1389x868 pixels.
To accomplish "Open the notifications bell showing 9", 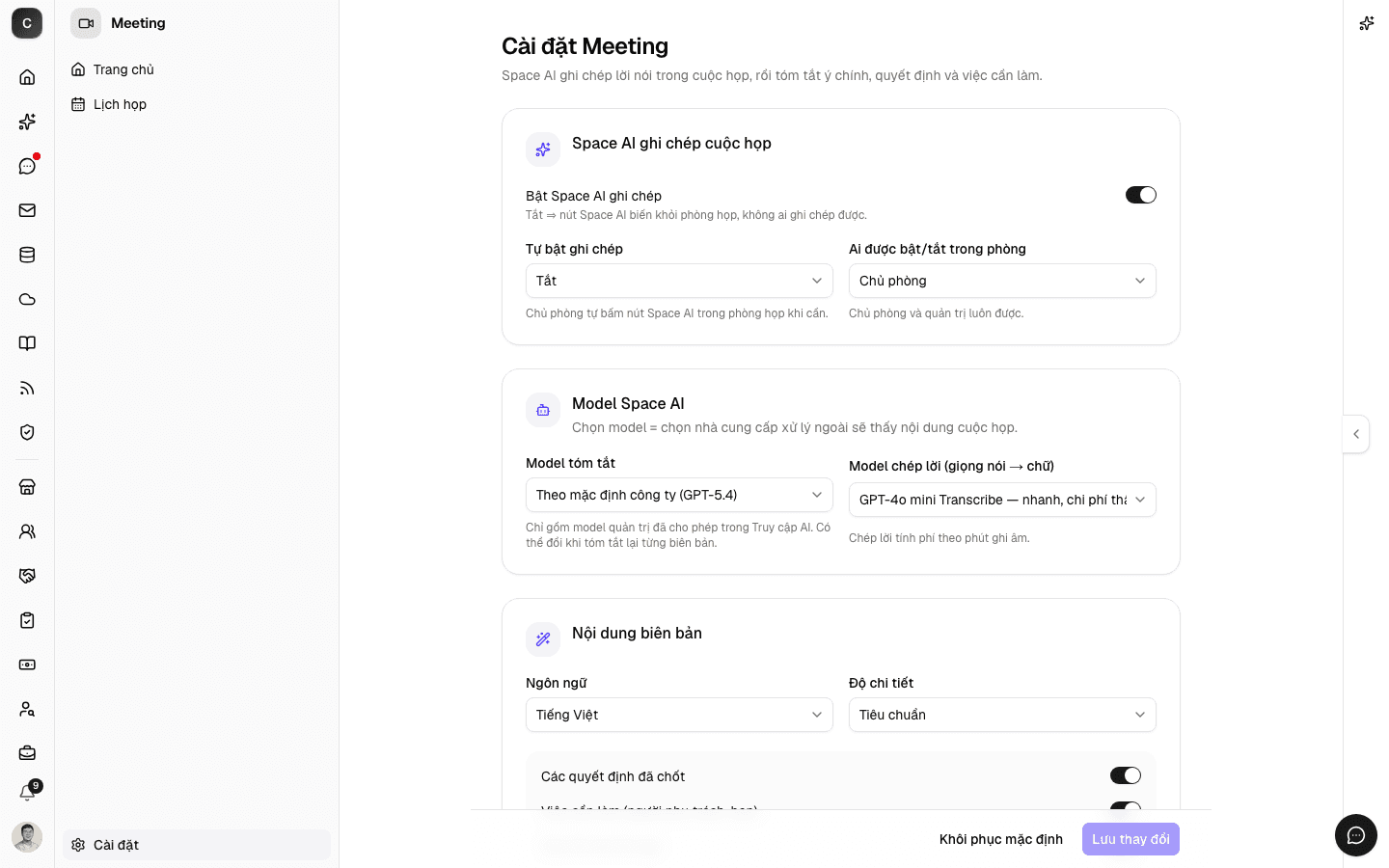I will pyautogui.click(x=27, y=793).
